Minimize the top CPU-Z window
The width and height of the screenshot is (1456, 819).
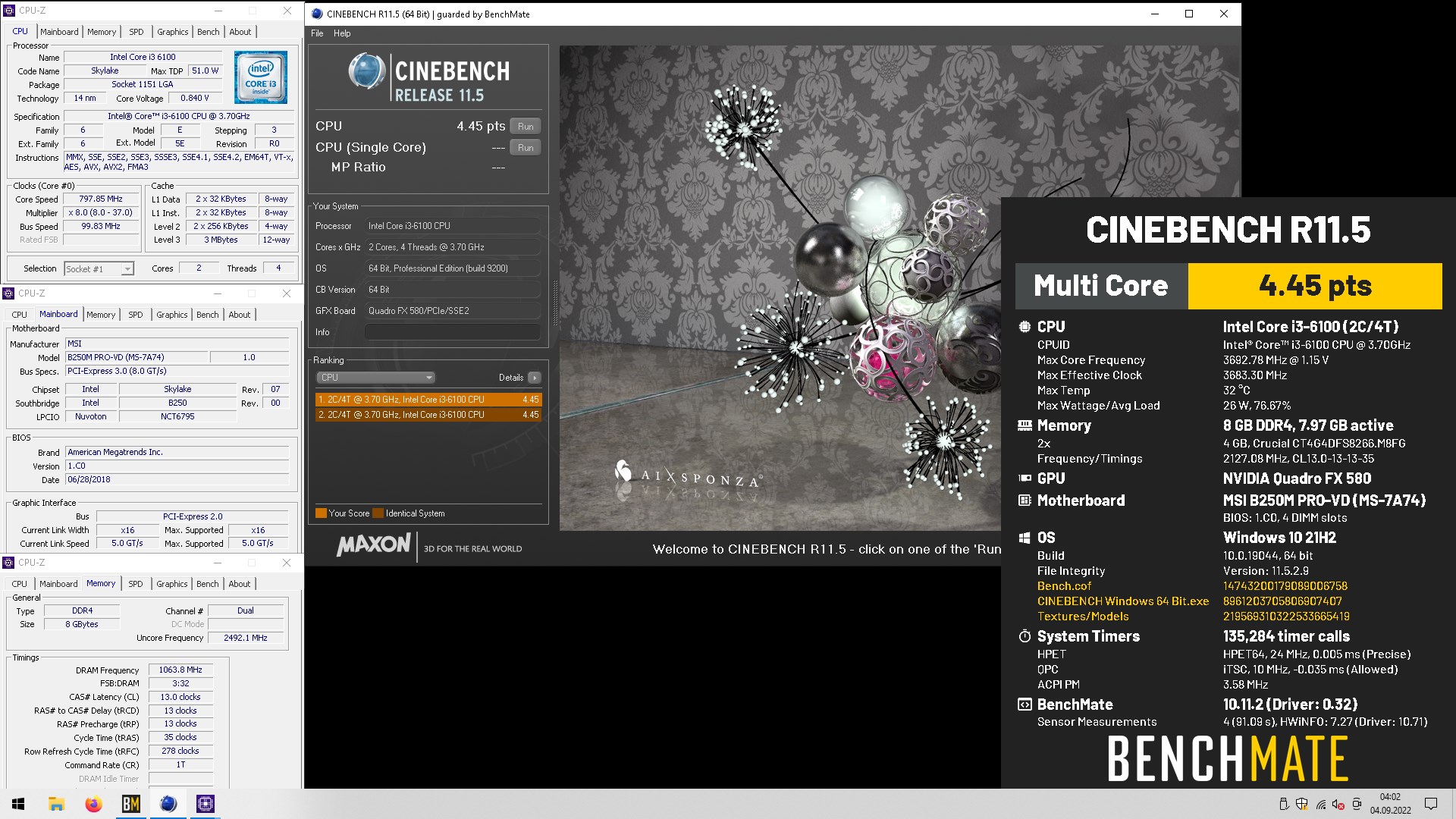(218, 11)
